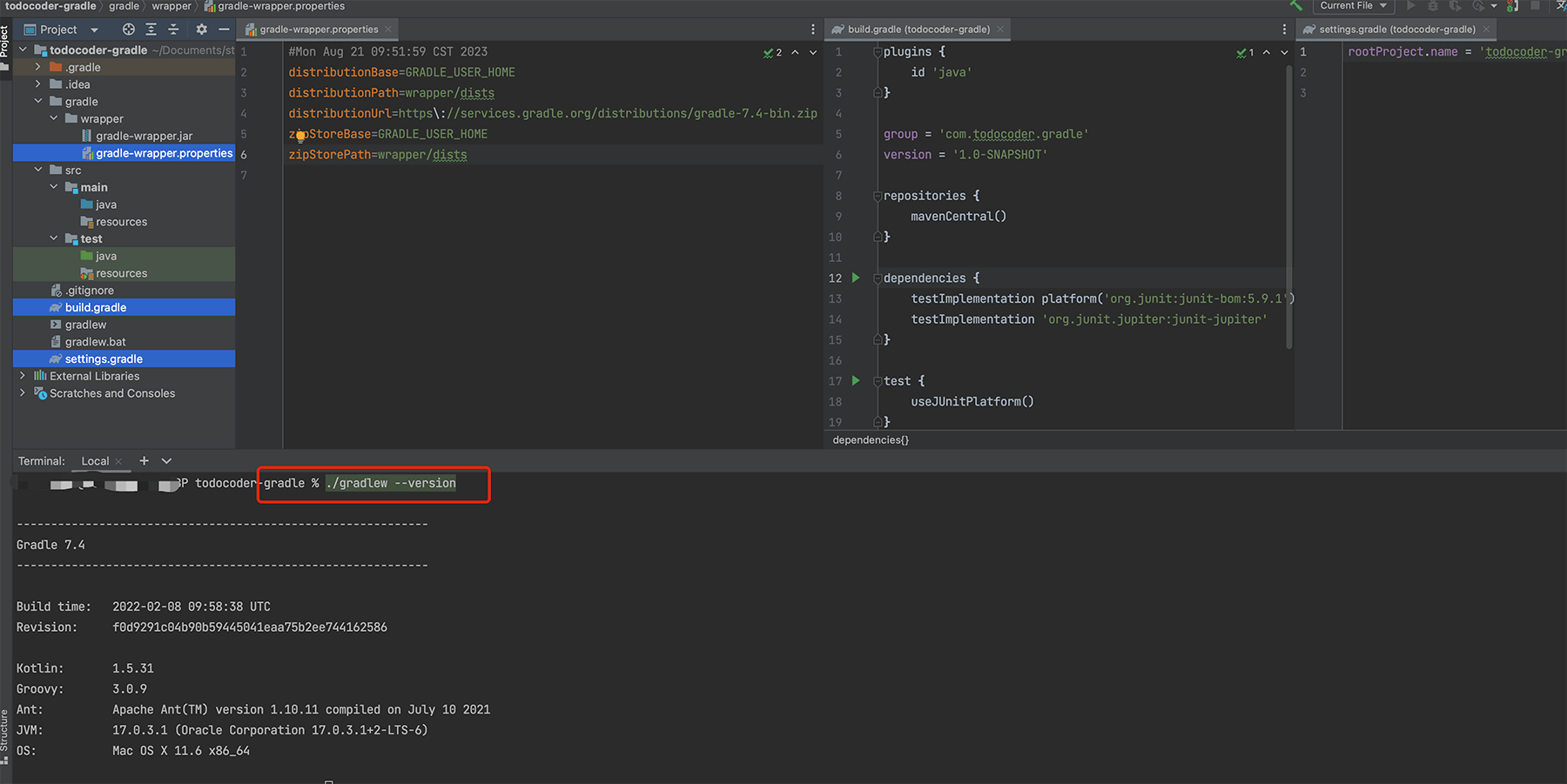This screenshot has height=784, width=1567.
Task: Click the build.gradle editor vertical scrollbar
Action: pos(1288,209)
